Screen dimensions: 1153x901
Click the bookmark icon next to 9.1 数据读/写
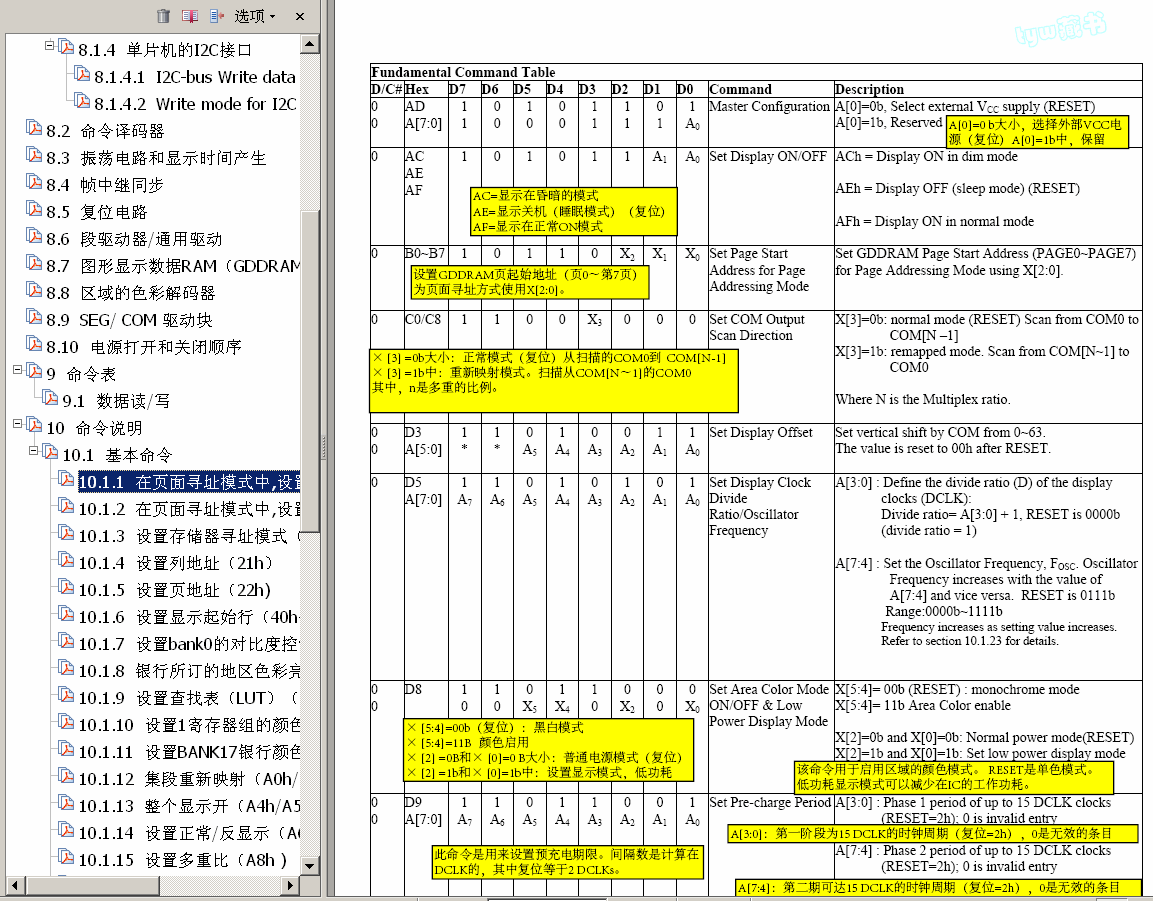coord(51,400)
